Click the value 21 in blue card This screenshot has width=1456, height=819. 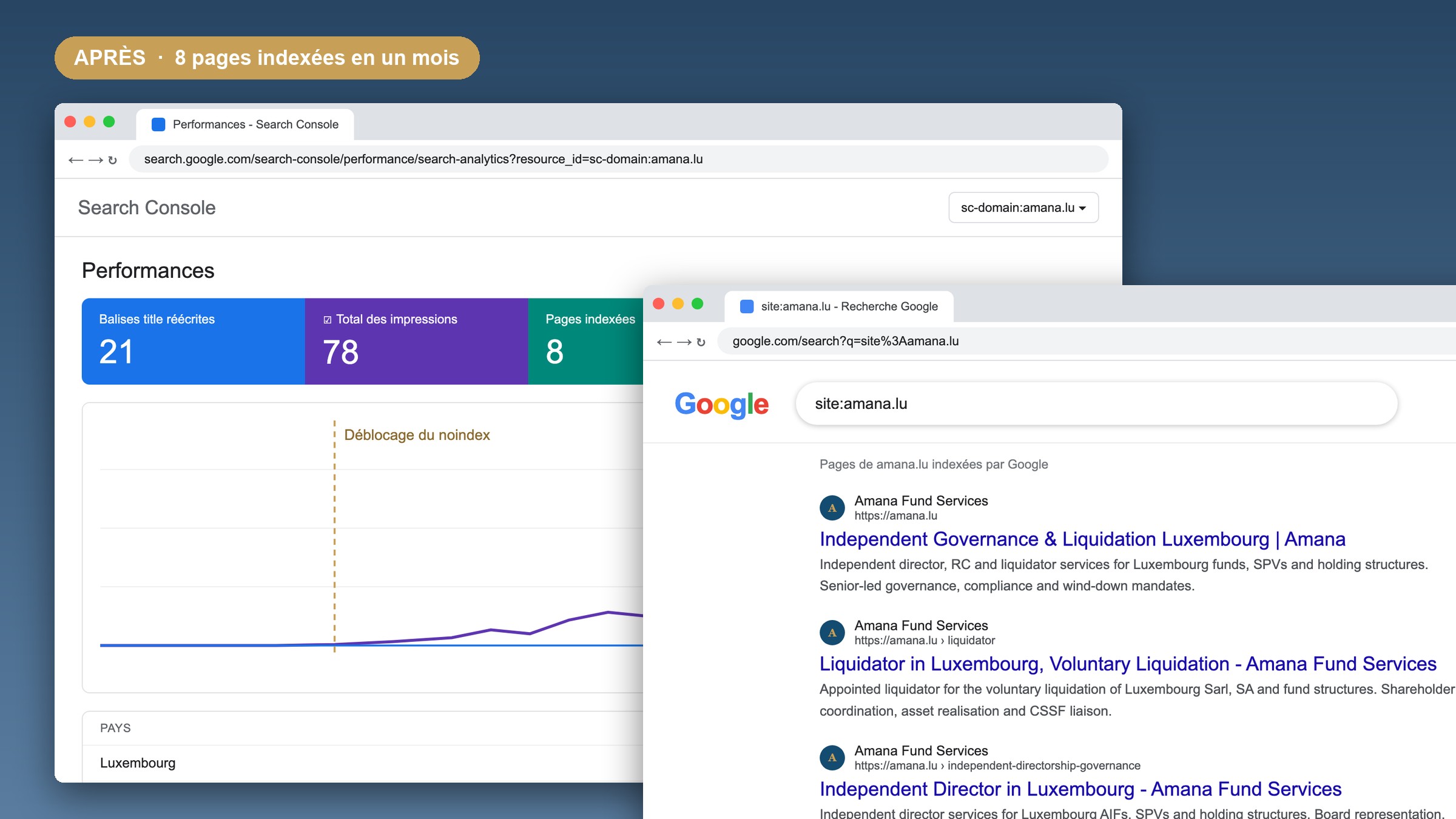coord(116,352)
